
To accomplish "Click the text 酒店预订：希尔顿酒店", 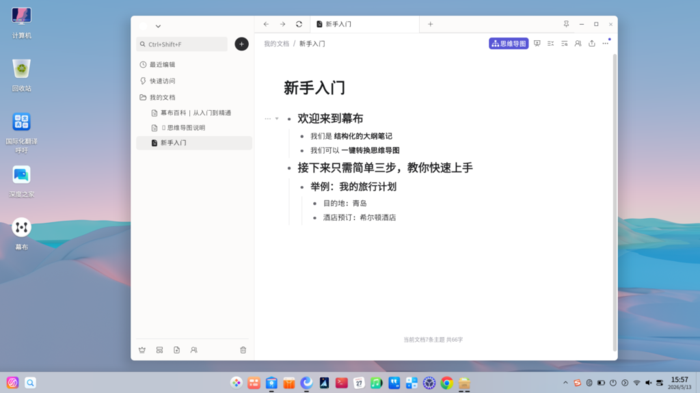I will coord(359,217).
